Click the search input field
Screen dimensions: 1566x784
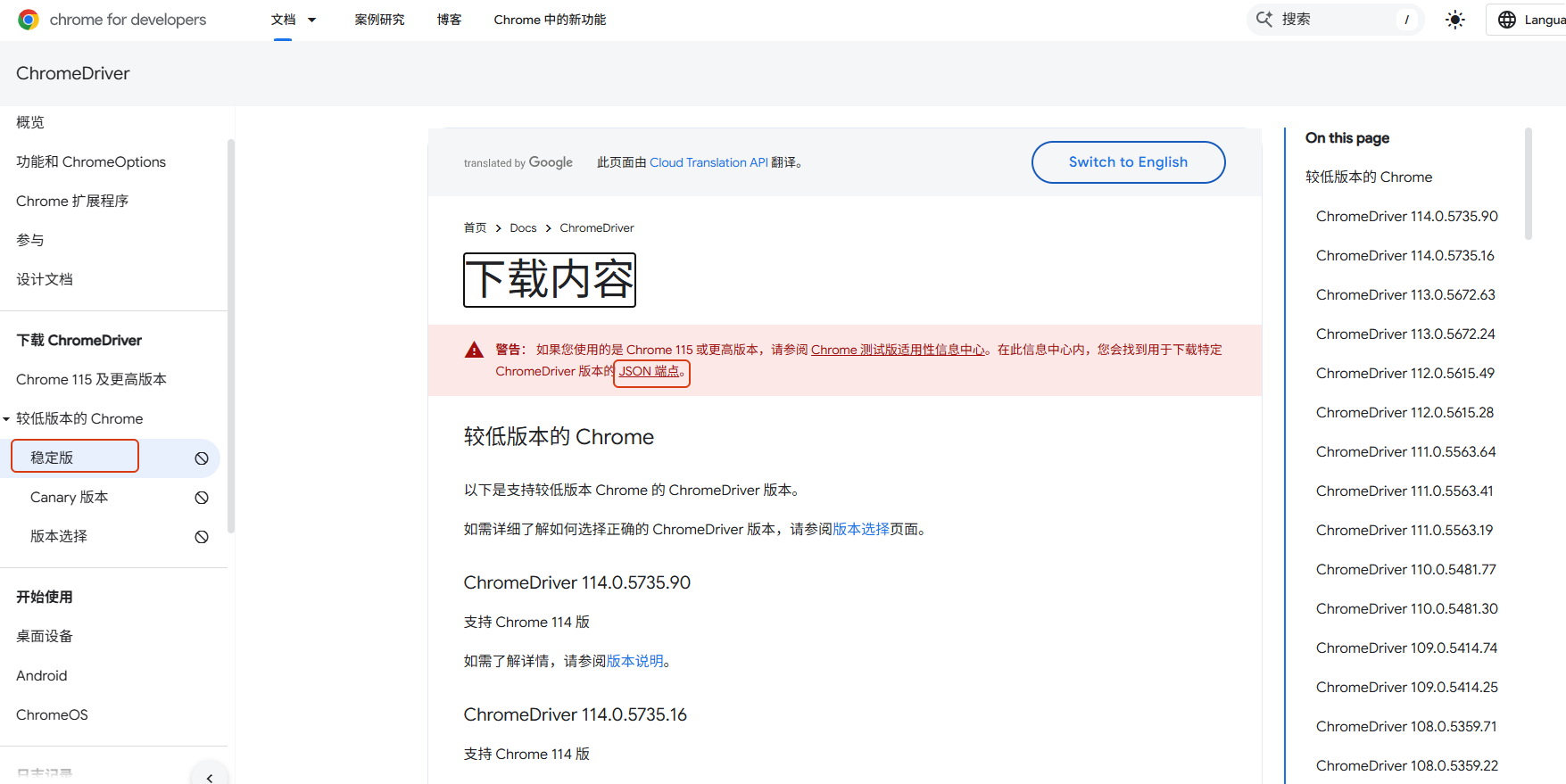tap(1335, 19)
